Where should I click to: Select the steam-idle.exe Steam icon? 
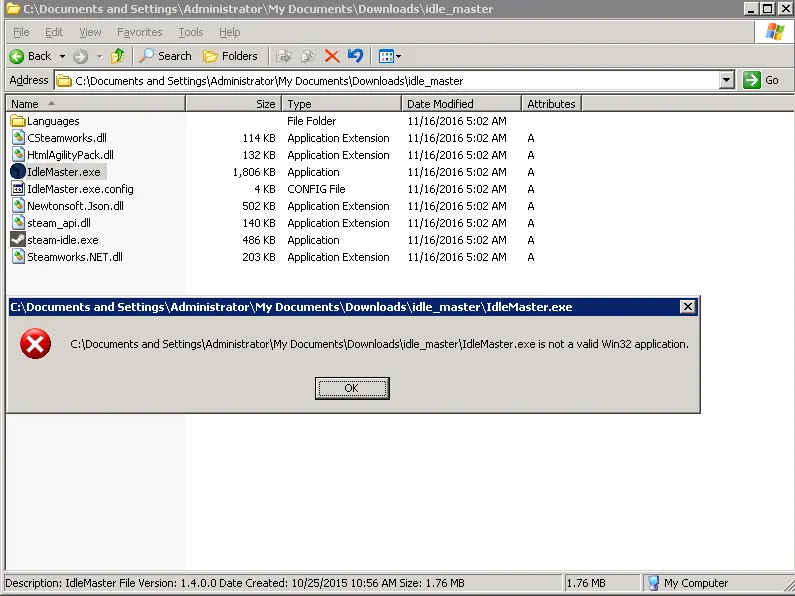[x=18, y=240]
